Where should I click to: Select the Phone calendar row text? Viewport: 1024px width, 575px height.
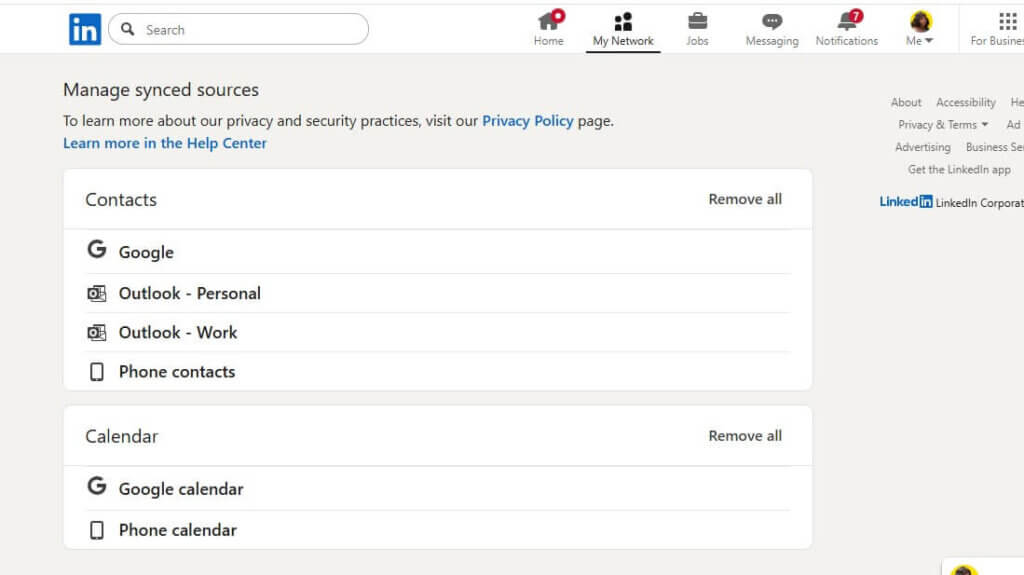coord(178,530)
